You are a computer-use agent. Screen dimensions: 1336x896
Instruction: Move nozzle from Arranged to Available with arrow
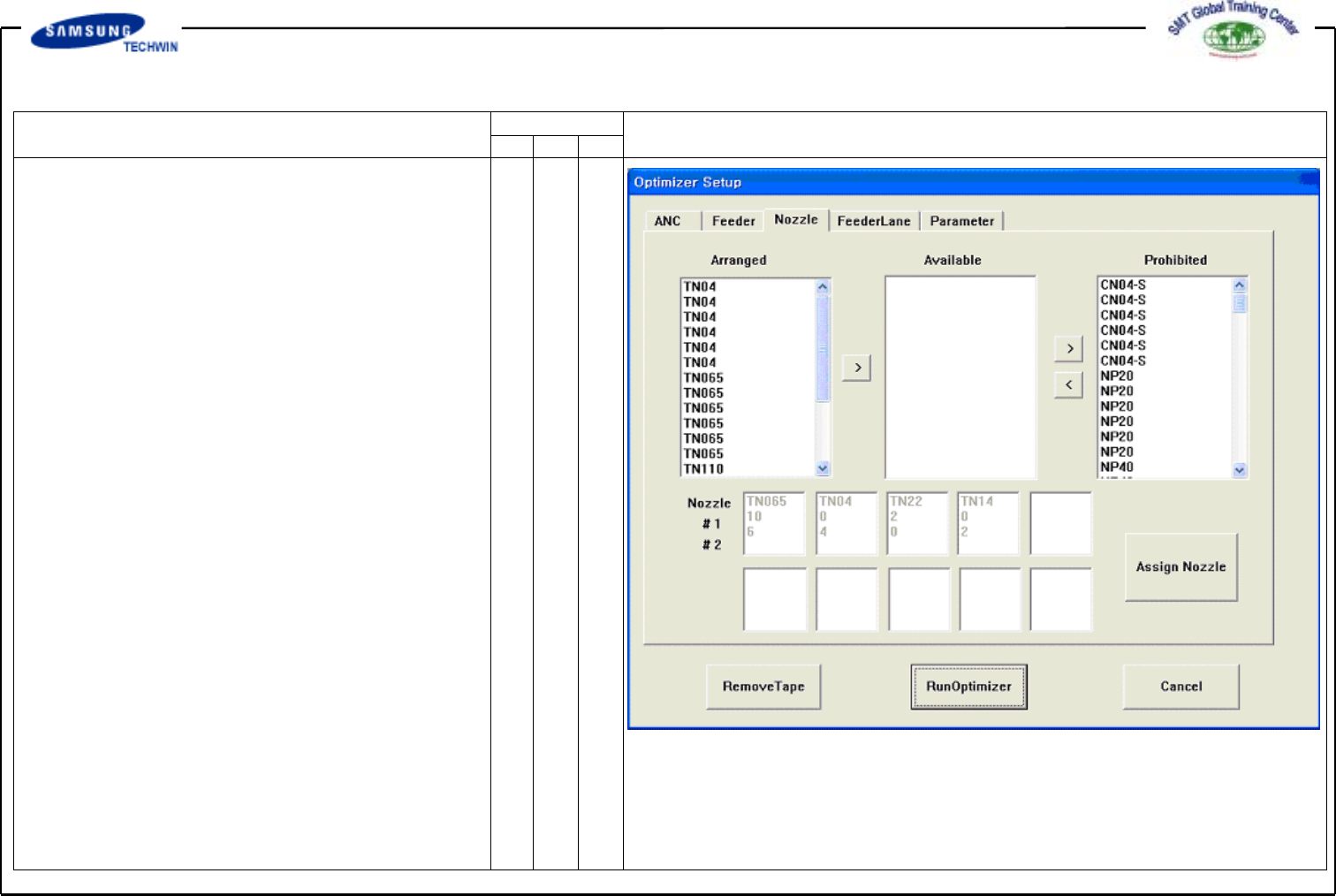tap(857, 368)
